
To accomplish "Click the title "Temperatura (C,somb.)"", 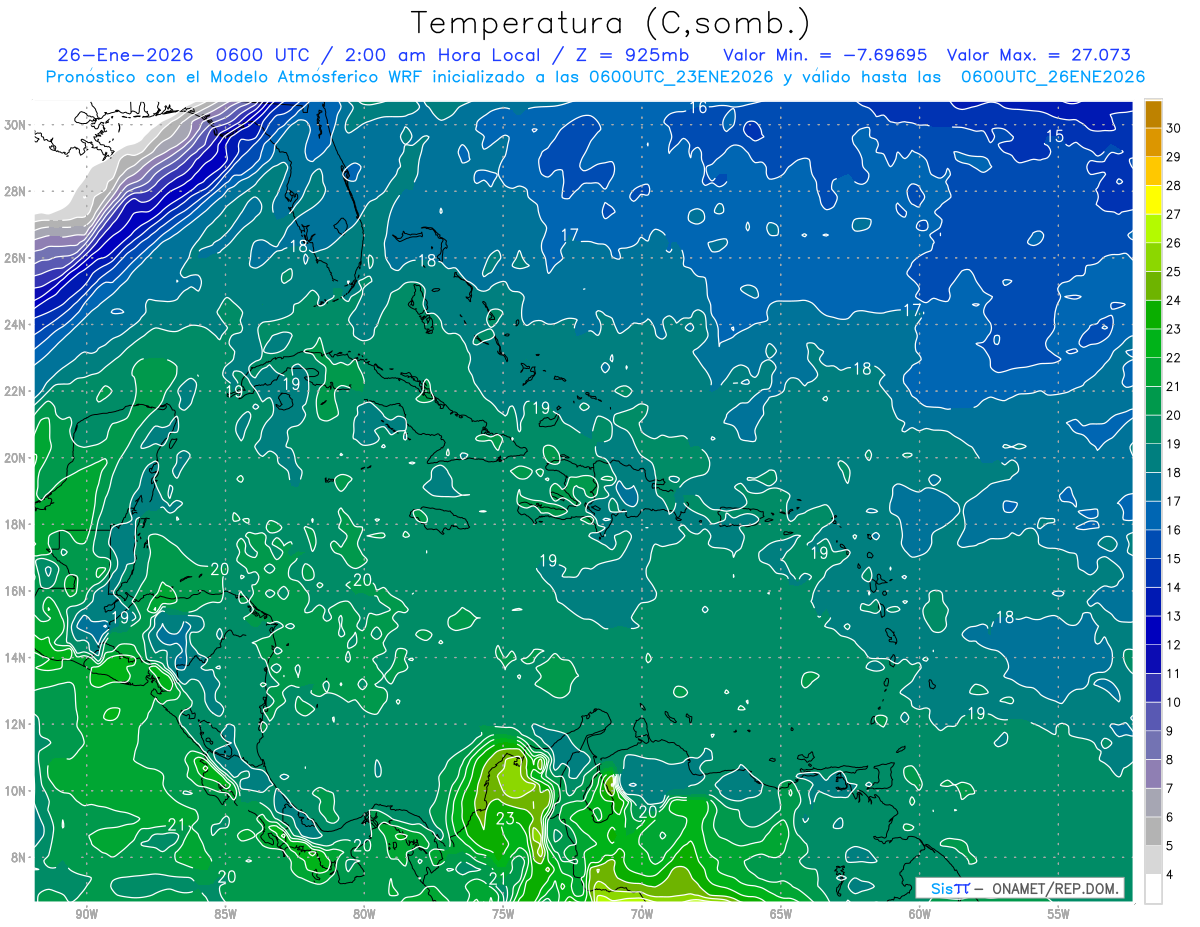I will click(610, 23).
